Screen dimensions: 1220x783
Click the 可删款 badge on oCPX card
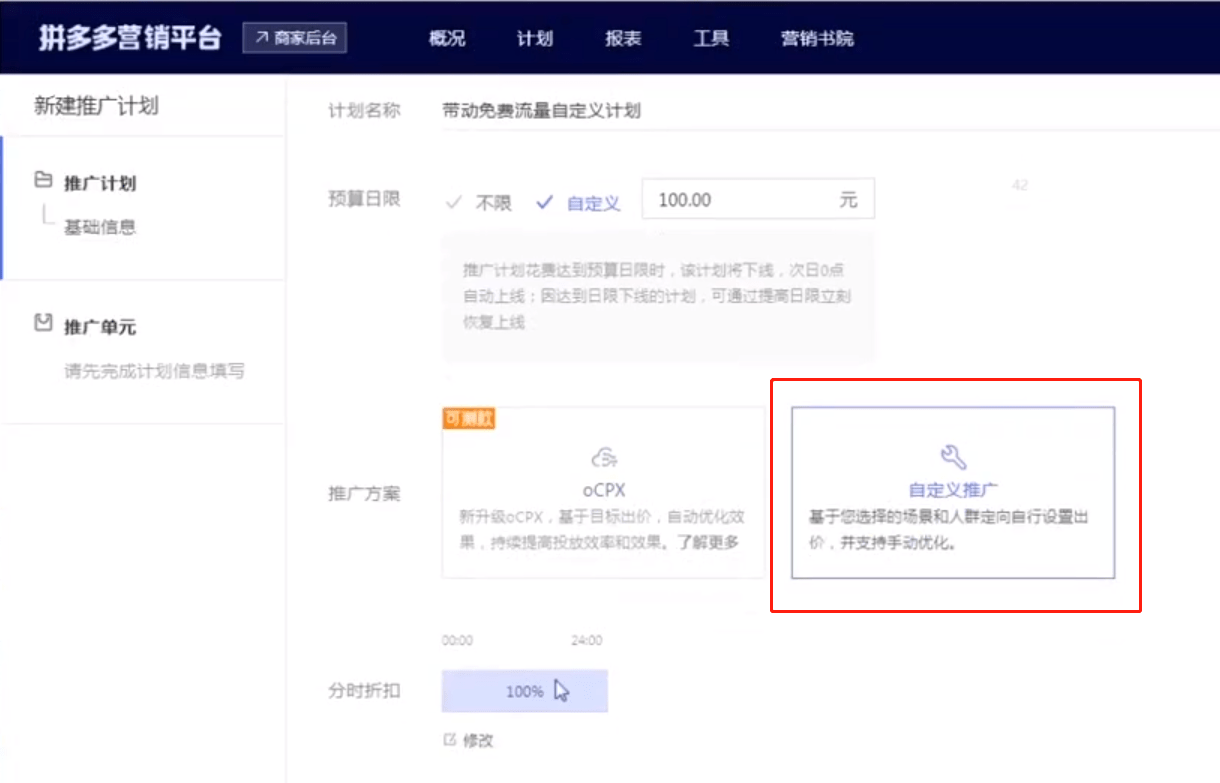pos(469,418)
